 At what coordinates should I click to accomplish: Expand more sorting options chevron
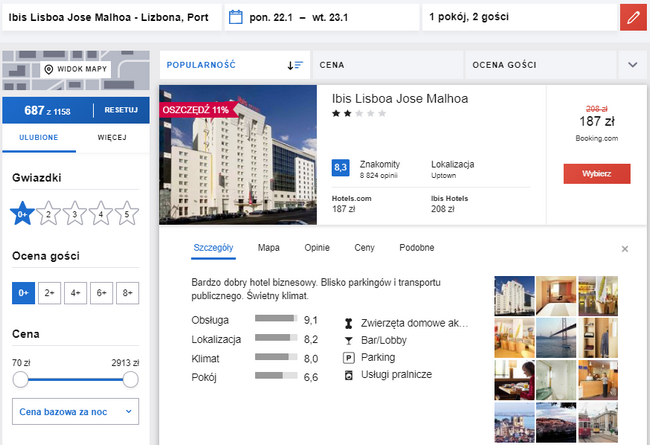click(633, 65)
